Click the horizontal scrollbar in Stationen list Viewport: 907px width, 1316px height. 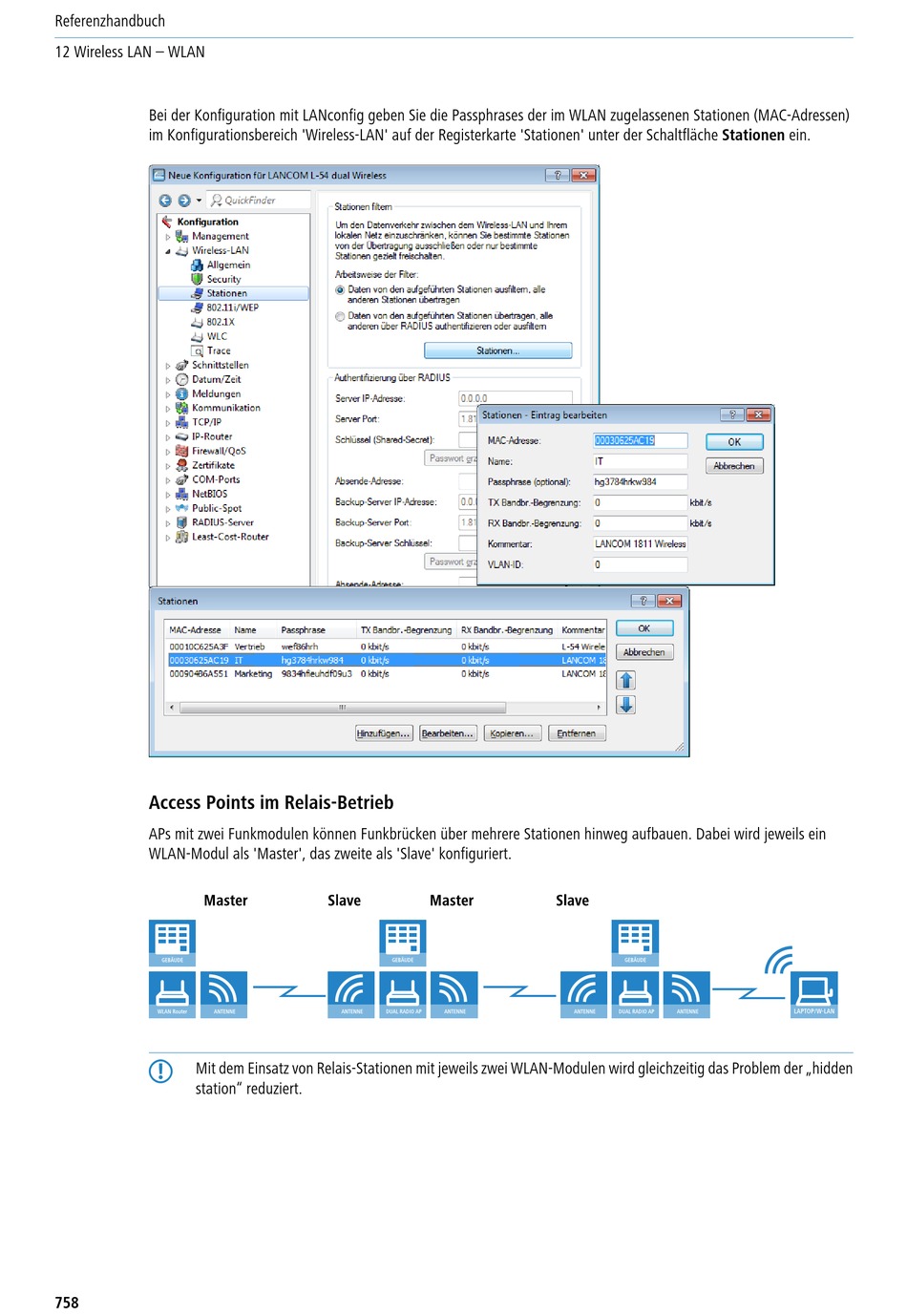pos(386,708)
